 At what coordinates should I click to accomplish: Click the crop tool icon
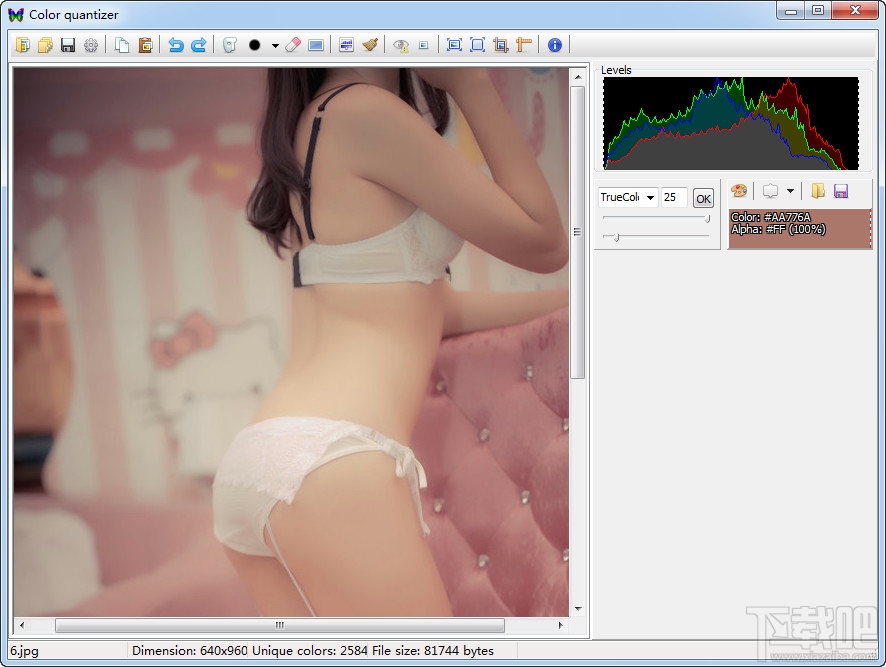[501, 45]
